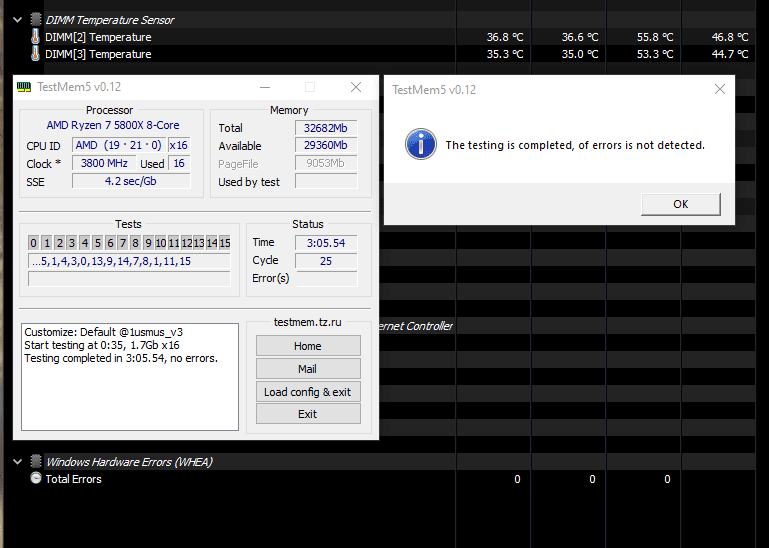Click the empty Error(s) status field
The width and height of the screenshot is (769, 548).
tap(326, 279)
